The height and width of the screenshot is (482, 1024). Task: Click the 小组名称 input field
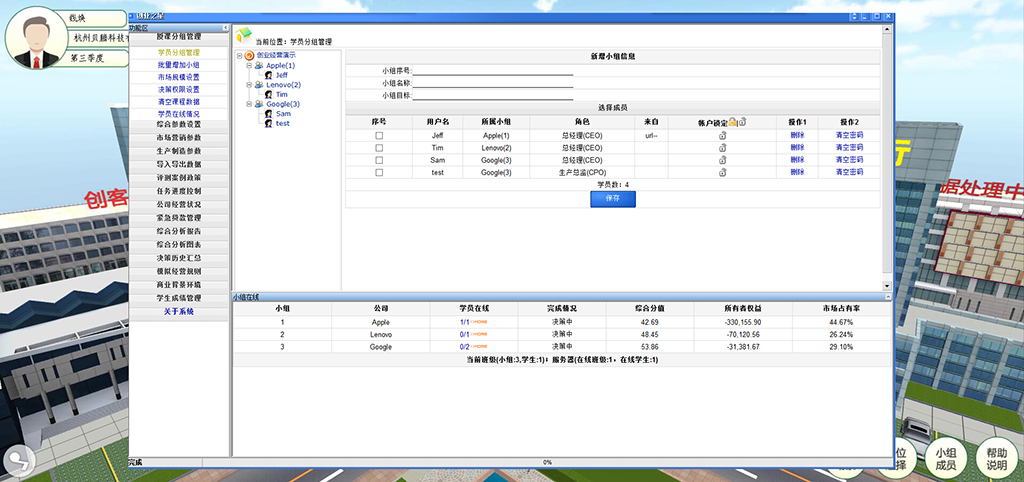click(x=493, y=83)
